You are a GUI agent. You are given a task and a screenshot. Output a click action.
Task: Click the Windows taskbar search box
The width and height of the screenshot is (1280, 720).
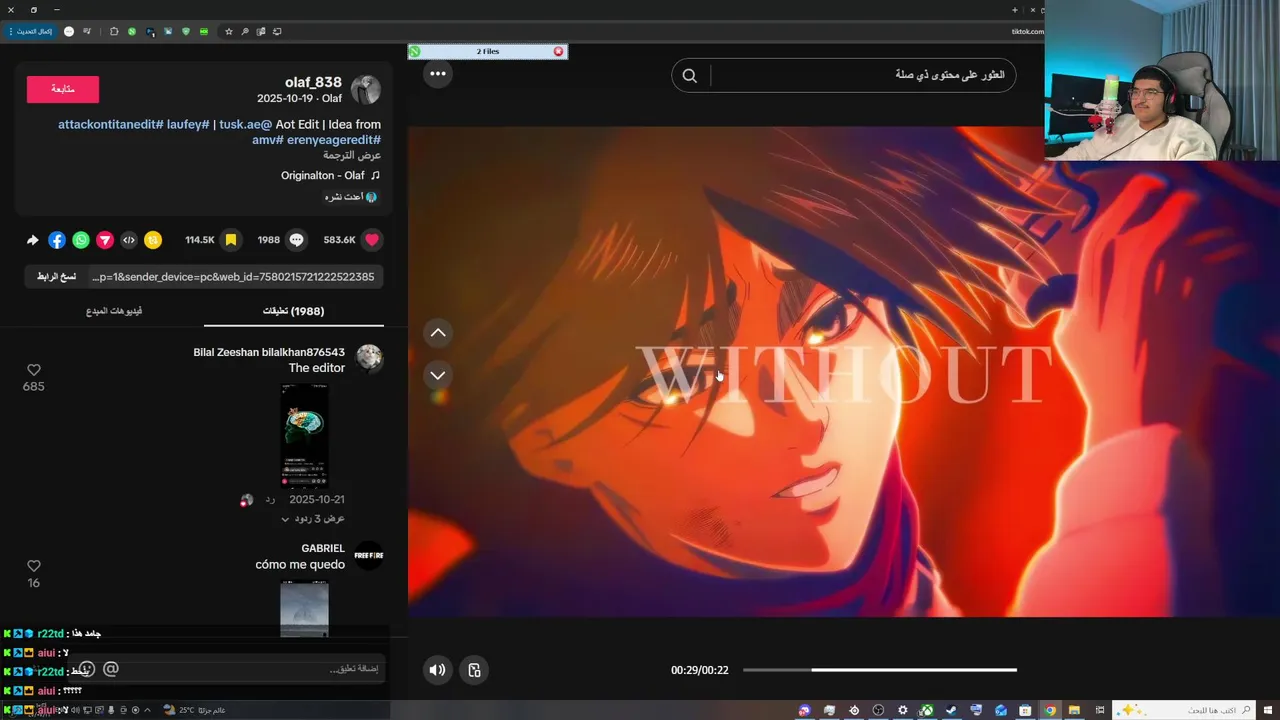pos(1183,710)
